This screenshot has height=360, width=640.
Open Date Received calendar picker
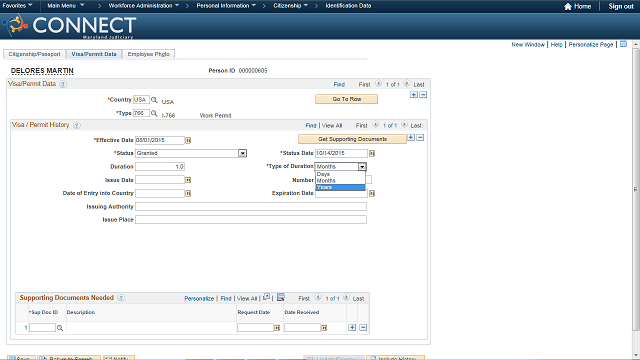click(x=324, y=328)
